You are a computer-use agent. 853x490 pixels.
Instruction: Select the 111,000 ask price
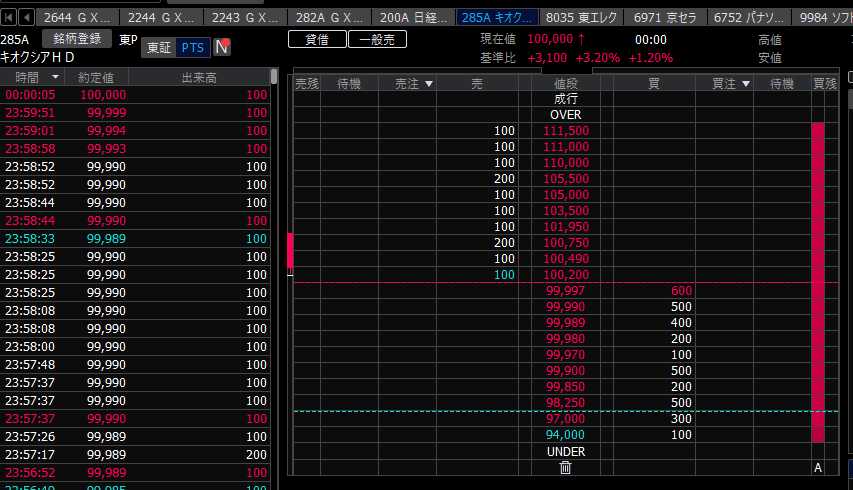(x=566, y=147)
